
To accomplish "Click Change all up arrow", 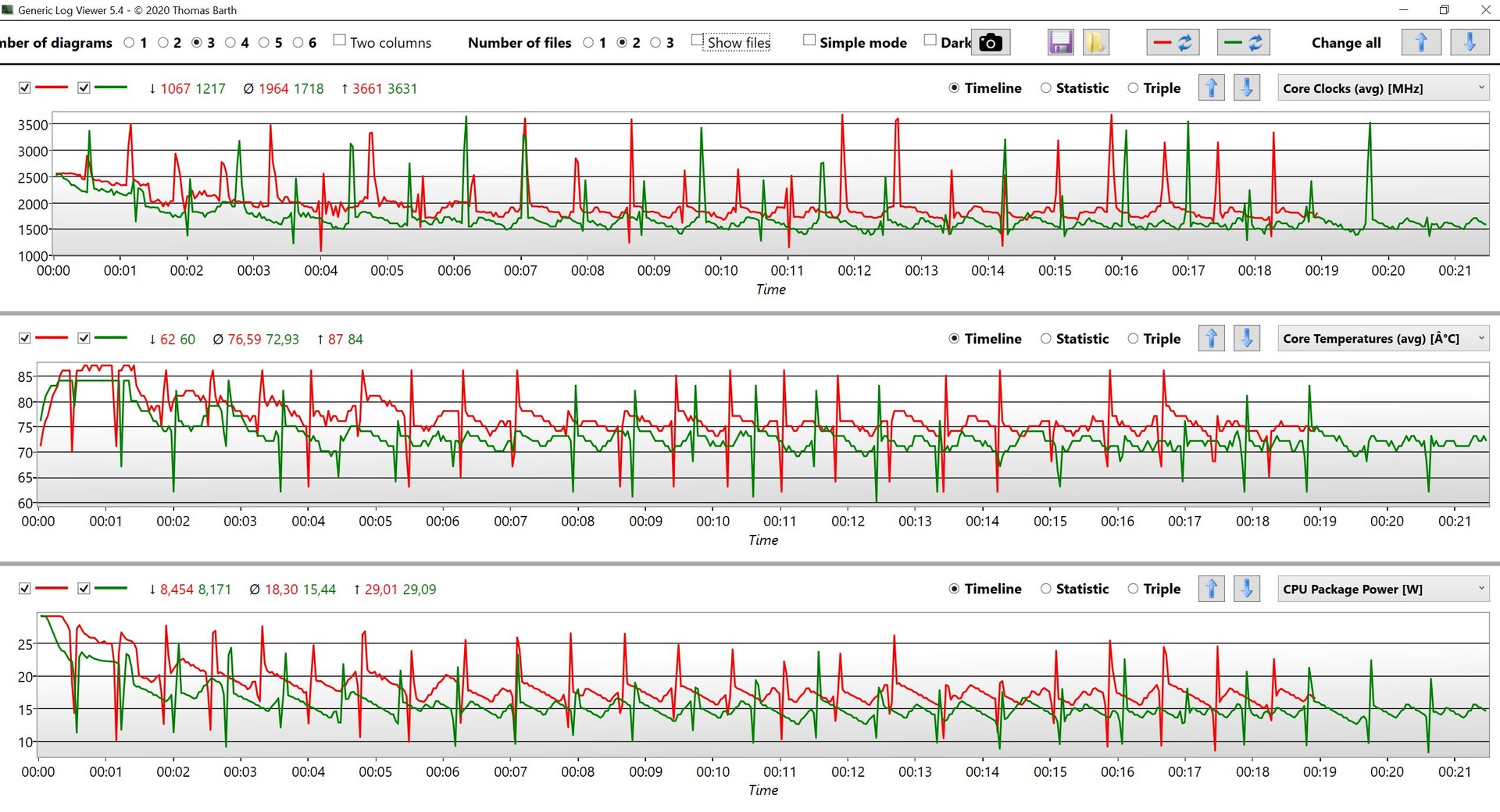I will (1421, 42).
